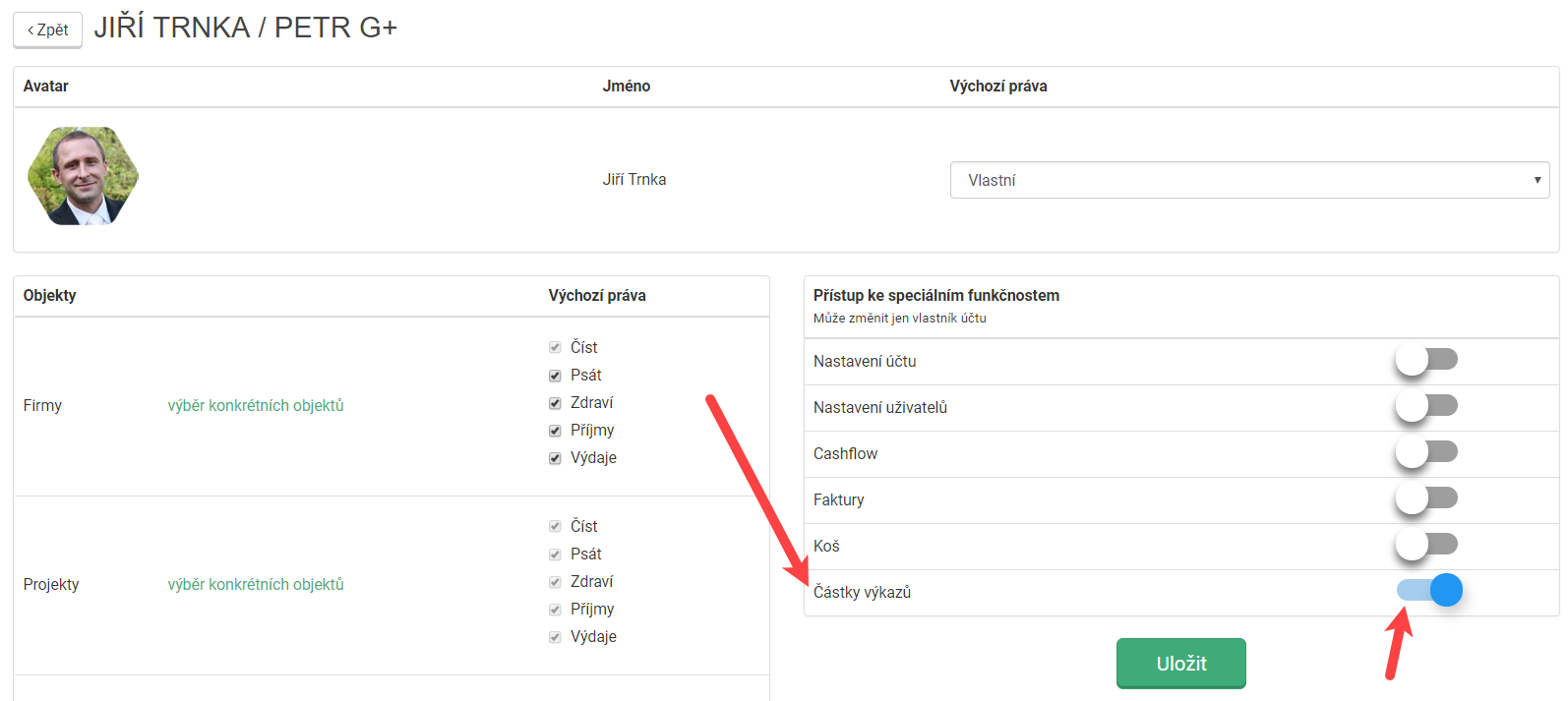Viewport: 1568px width, 701px height.
Task: Toggle Výdaje checkbox in Projekty row
Action: pyautogui.click(x=555, y=637)
